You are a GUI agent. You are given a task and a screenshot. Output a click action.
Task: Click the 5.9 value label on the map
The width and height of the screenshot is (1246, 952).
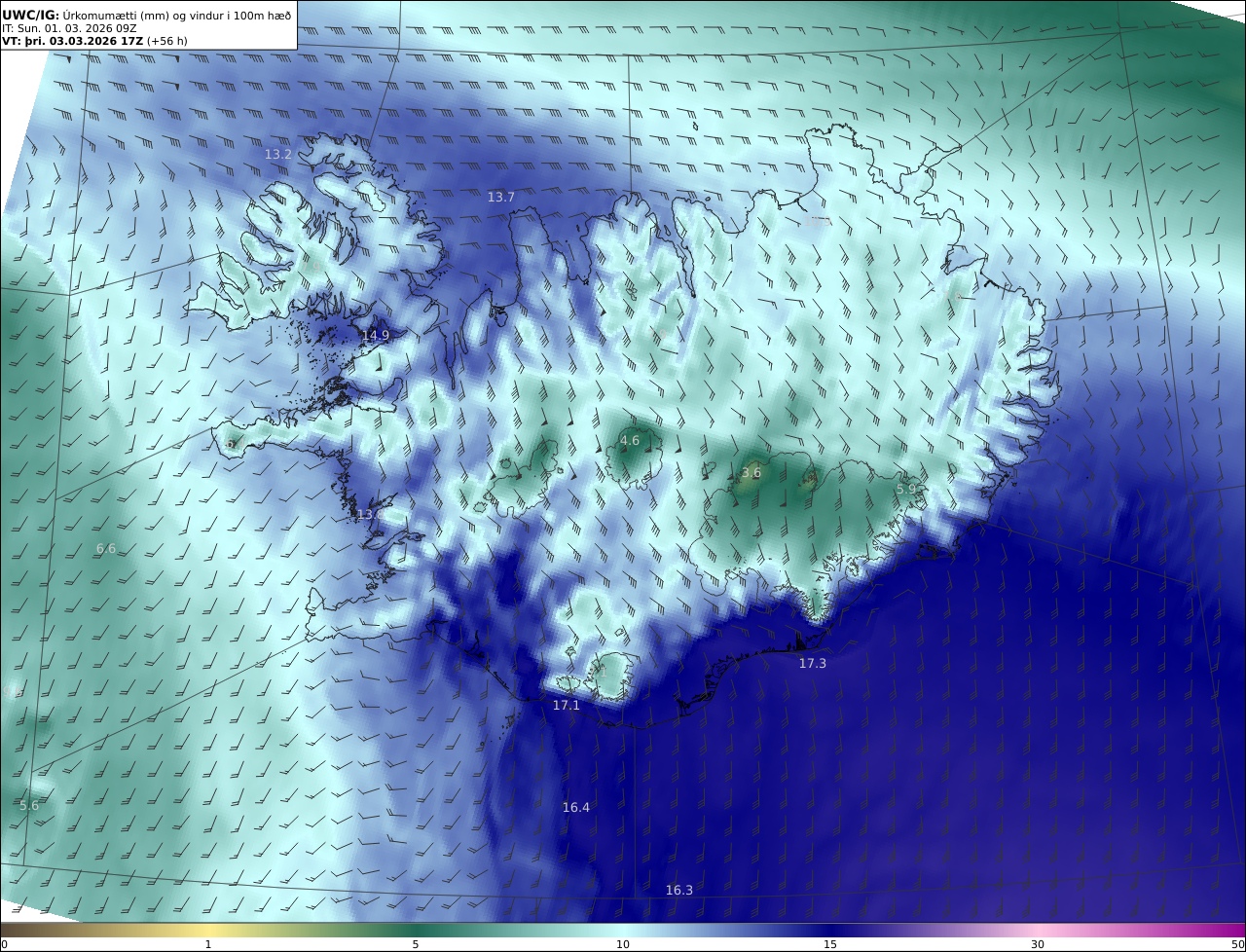[x=906, y=489]
